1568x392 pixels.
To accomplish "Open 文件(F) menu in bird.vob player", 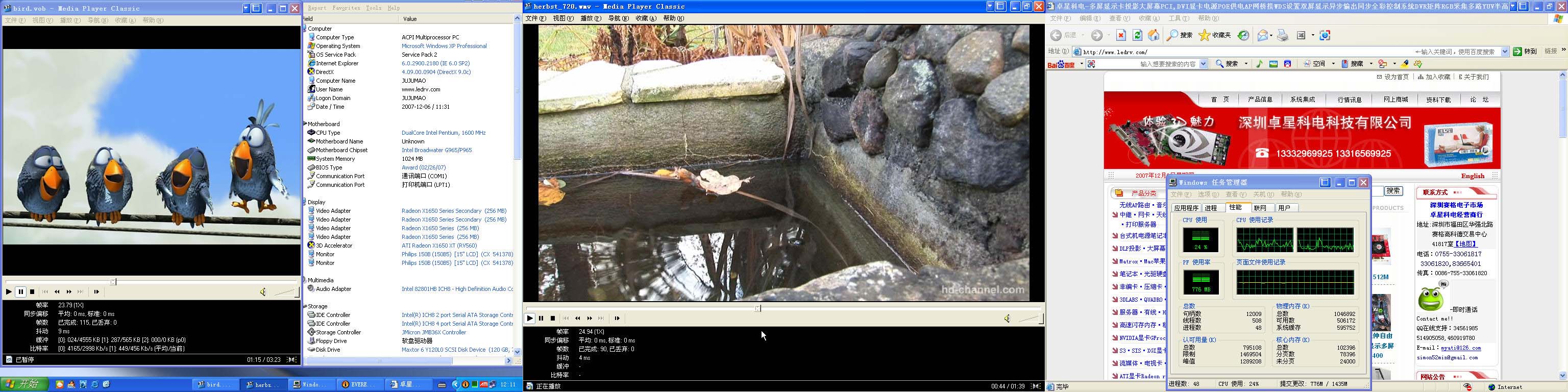I will [15, 20].
